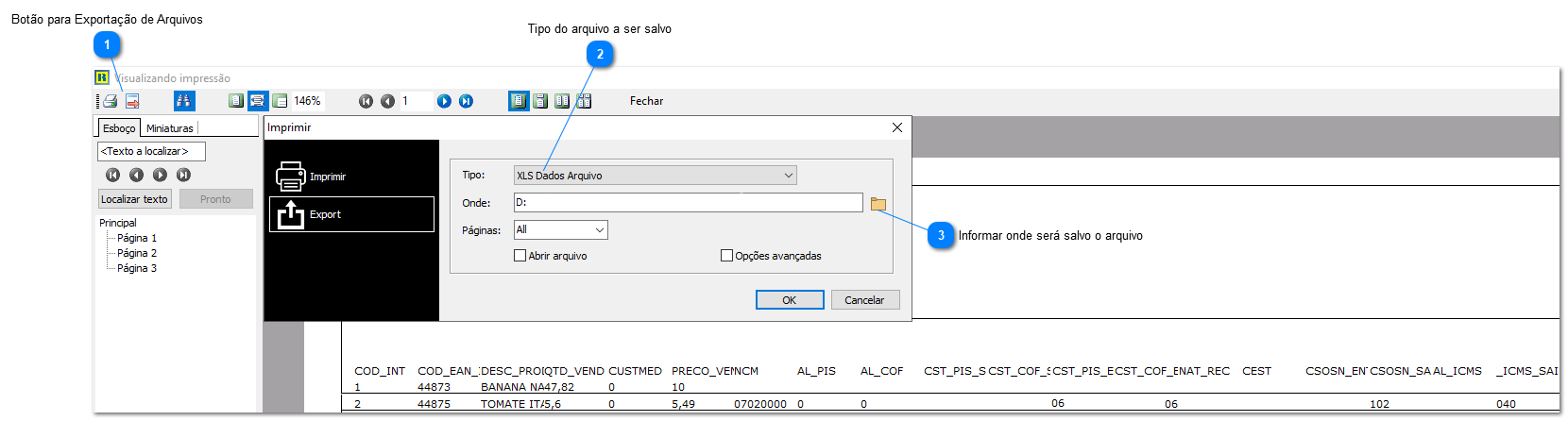Click the CUSTMED column header
The image size is (1568, 421).
[x=635, y=371]
